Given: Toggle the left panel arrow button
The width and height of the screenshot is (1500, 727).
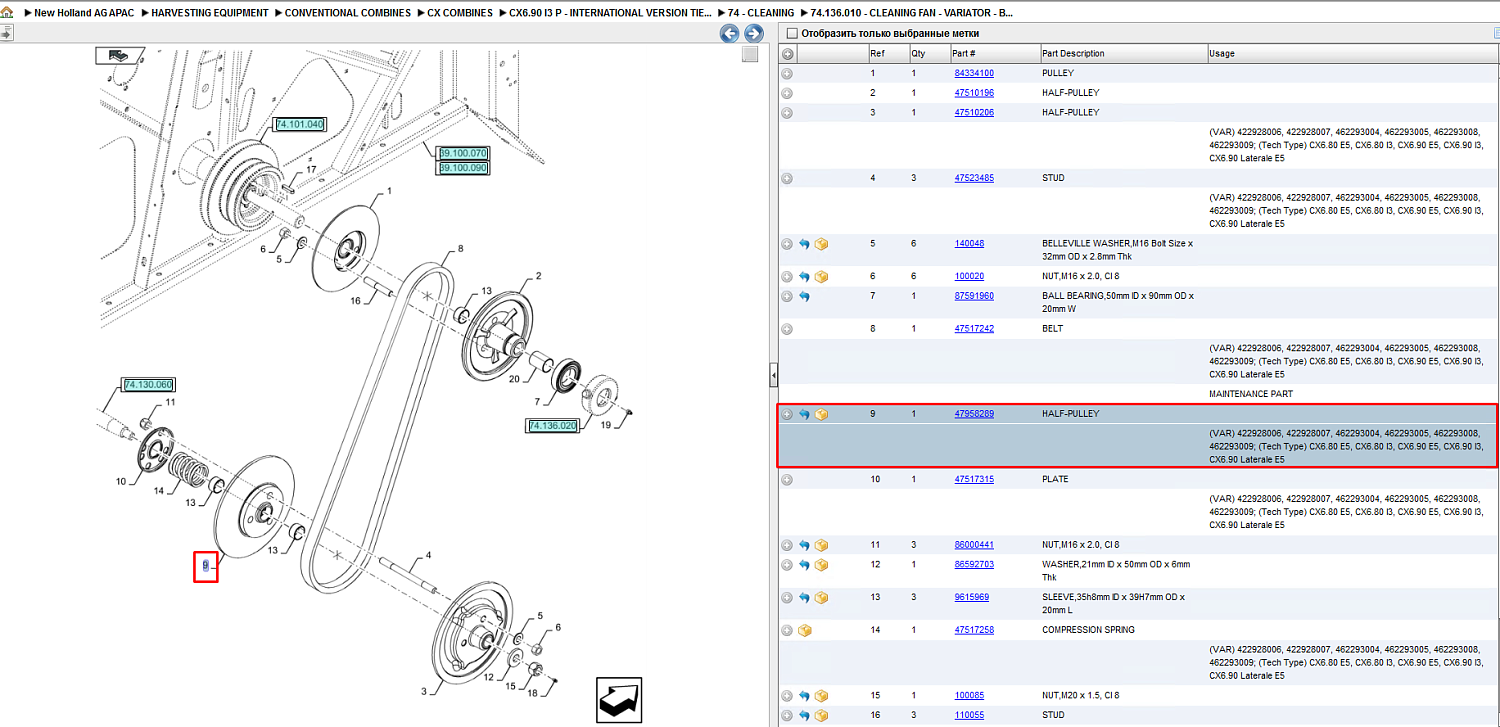Looking at the screenshot, I should pyautogui.click(x=6, y=33).
